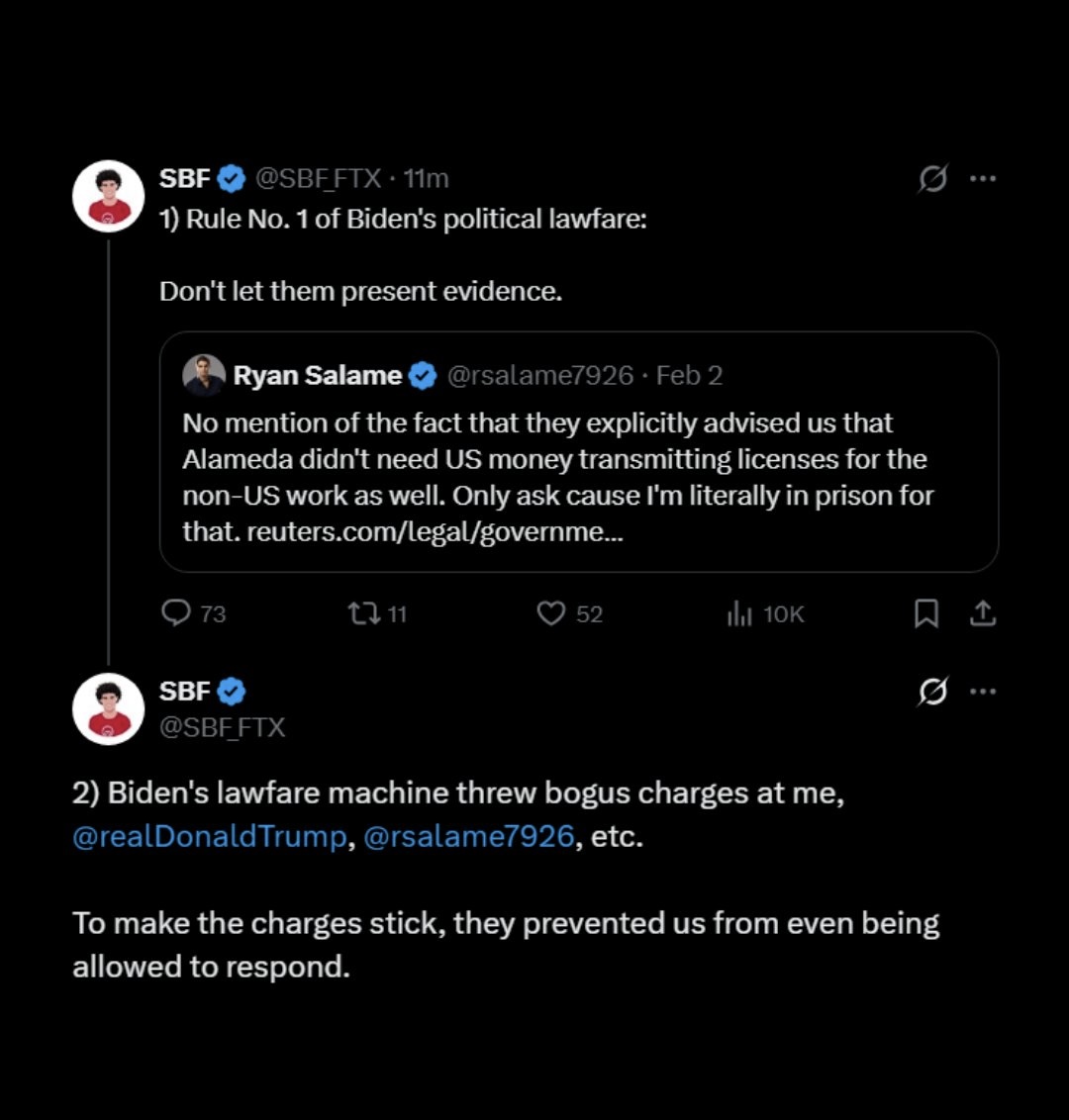Open more options menu on second post
This screenshot has height=1120, width=1069.
point(983,692)
